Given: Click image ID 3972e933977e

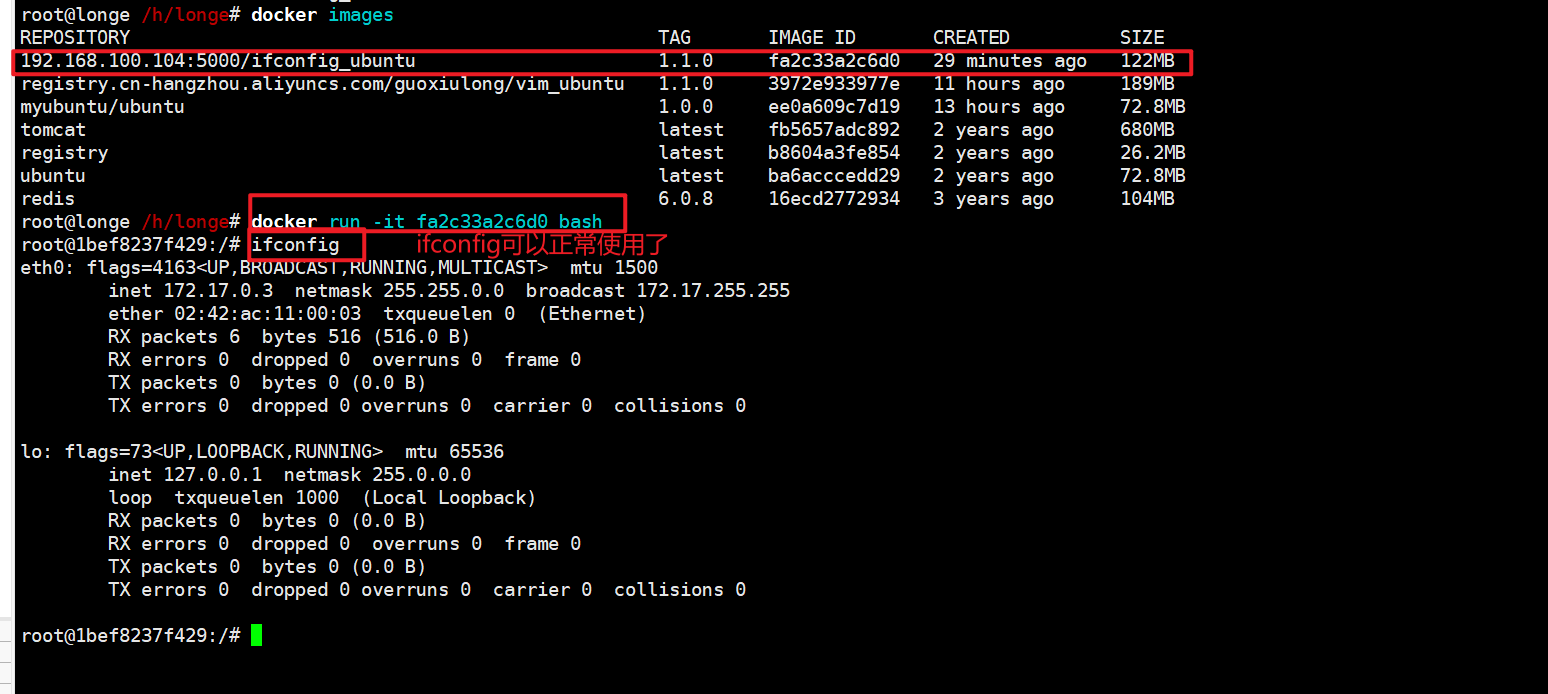Looking at the screenshot, I should 834,84.
